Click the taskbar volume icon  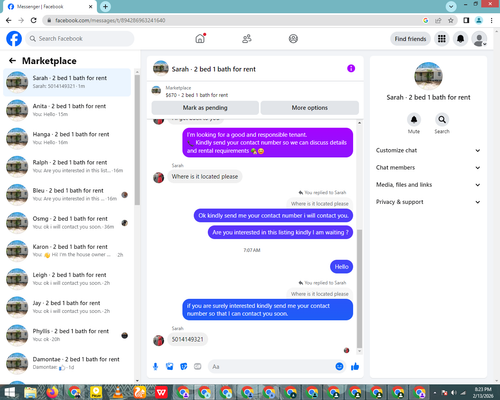[454, 393]
